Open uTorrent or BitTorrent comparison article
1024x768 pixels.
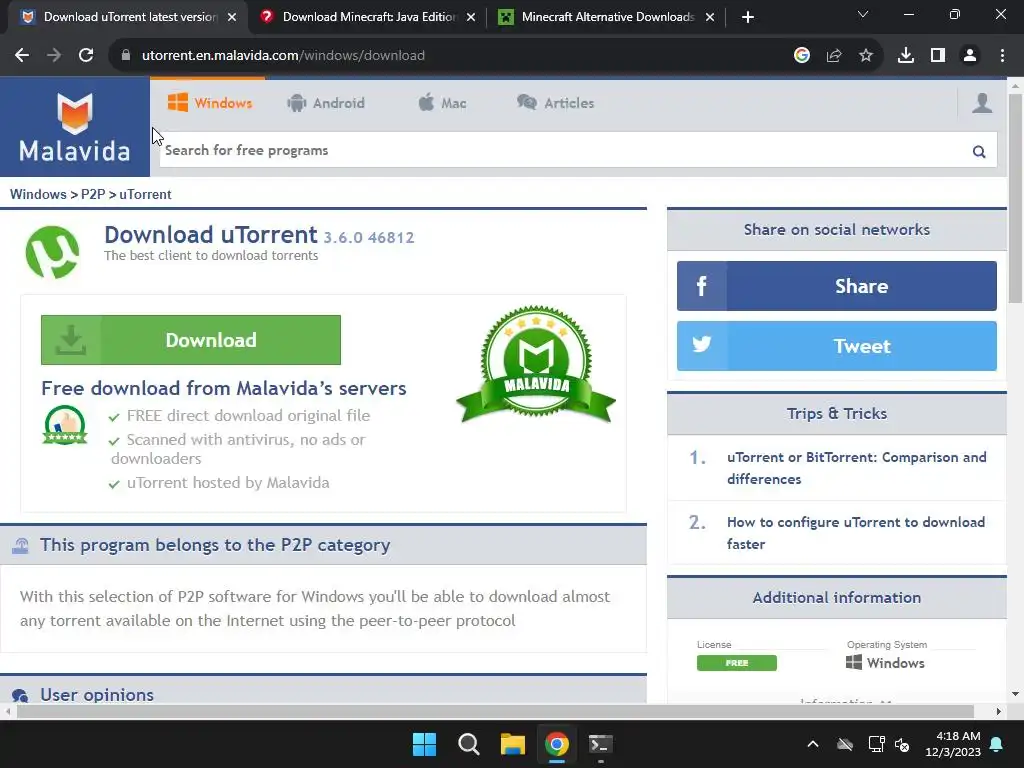click(856, 468)
